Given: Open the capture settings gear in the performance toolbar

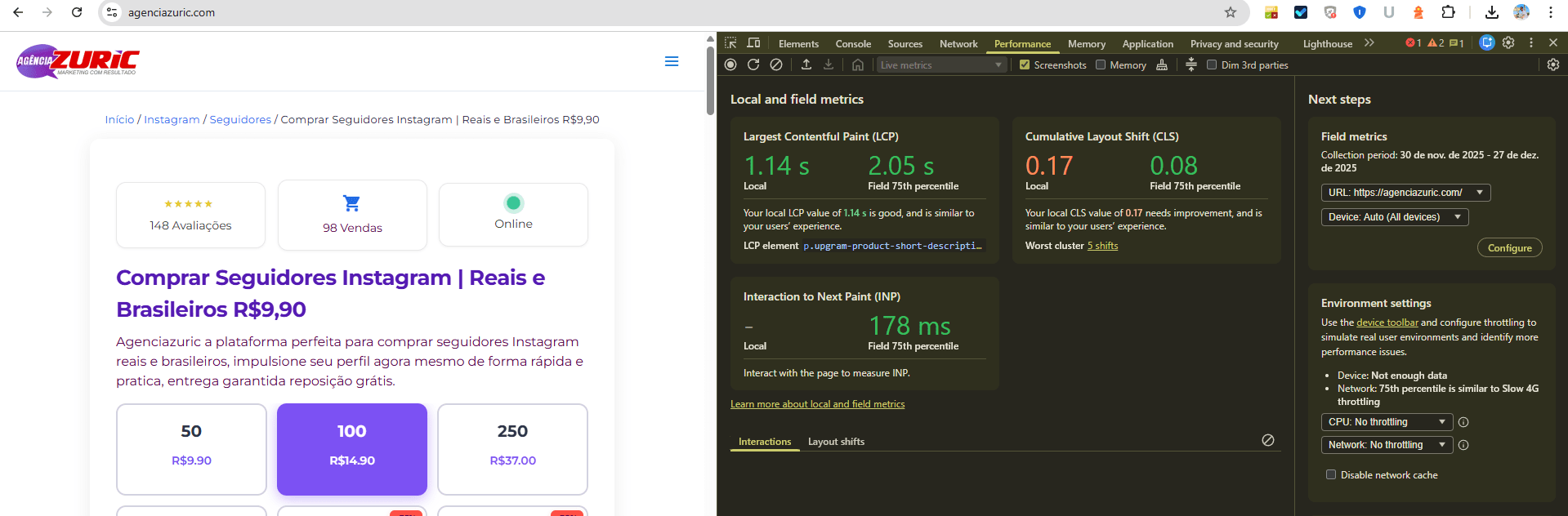Looking at the screenshot, I should pyautogui.click(x=1553, y=64).
